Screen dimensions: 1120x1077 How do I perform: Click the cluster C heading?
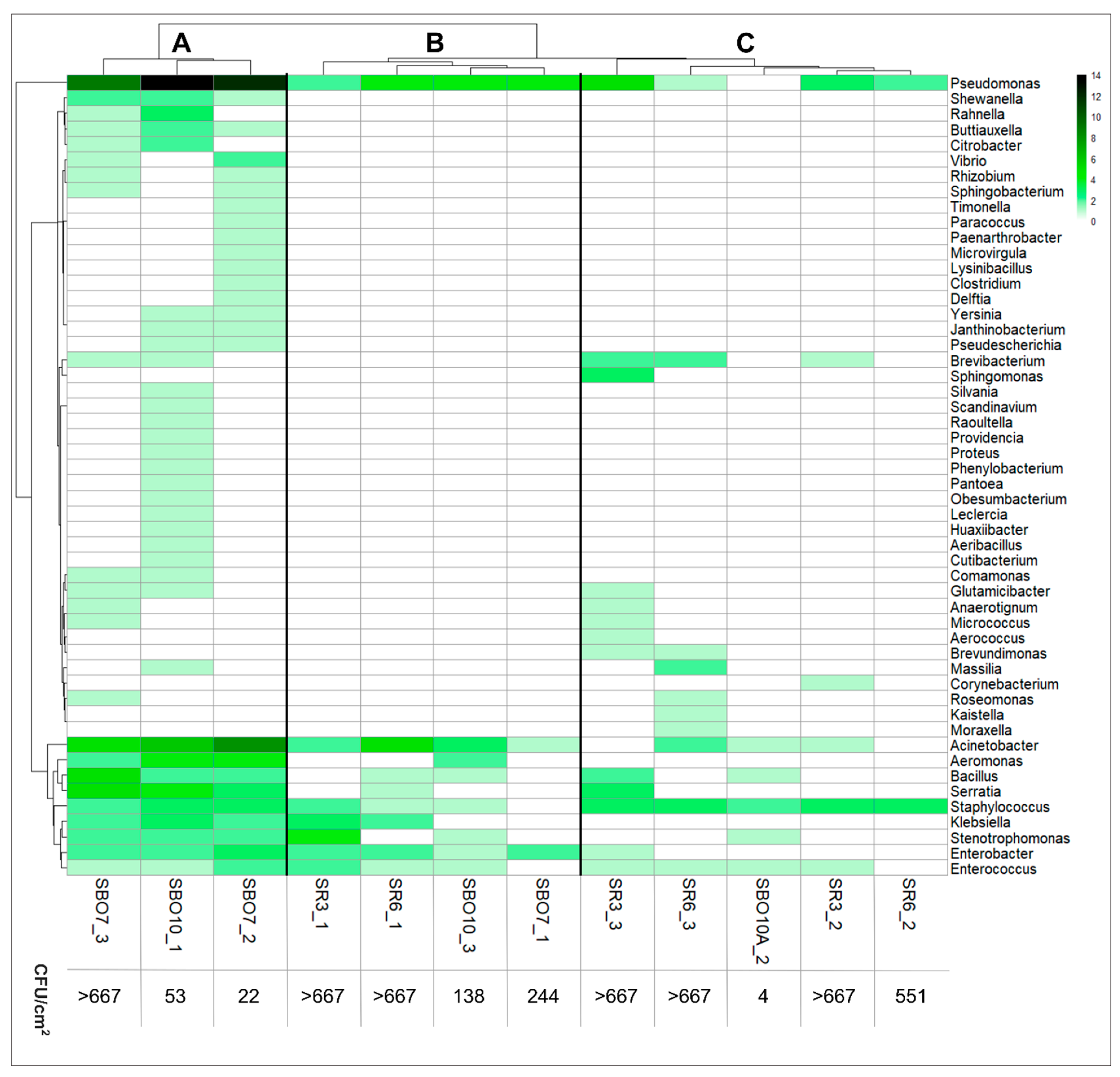(745, 43)
